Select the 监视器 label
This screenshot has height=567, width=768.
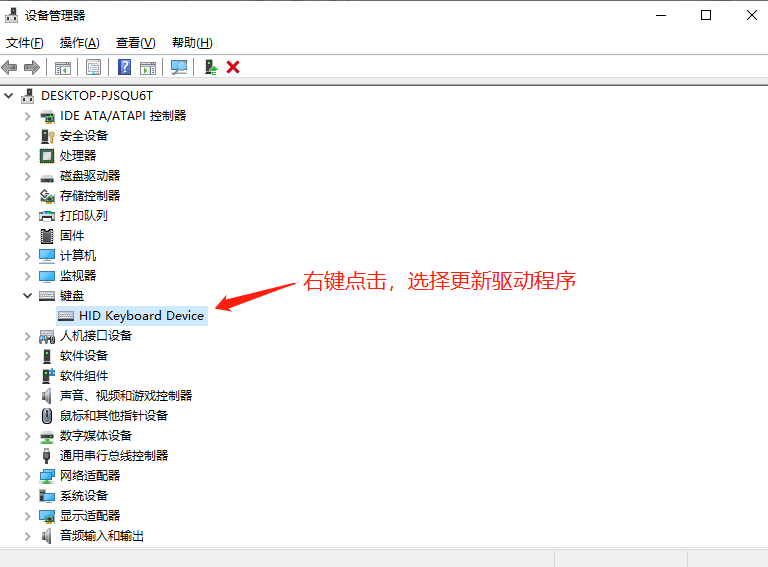tap(78, 276)
